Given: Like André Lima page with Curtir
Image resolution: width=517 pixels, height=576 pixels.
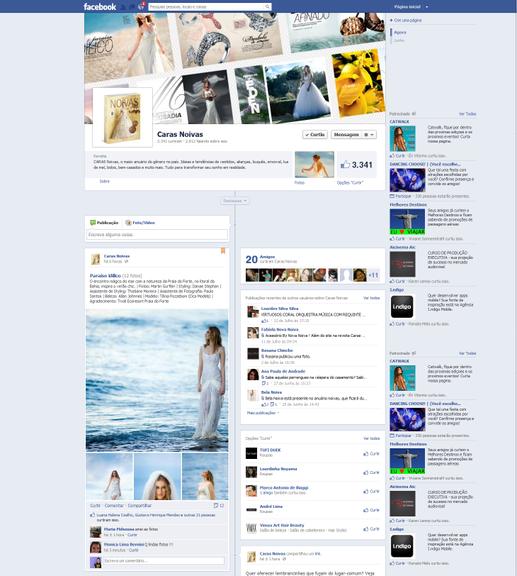Looking at the screenshot, I should (371, 510).
